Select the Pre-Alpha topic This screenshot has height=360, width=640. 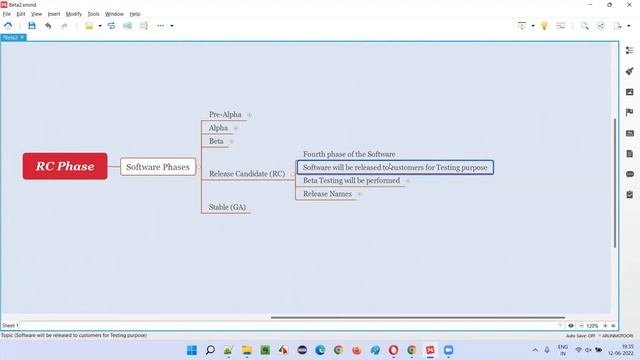click(x=225, y=115)
